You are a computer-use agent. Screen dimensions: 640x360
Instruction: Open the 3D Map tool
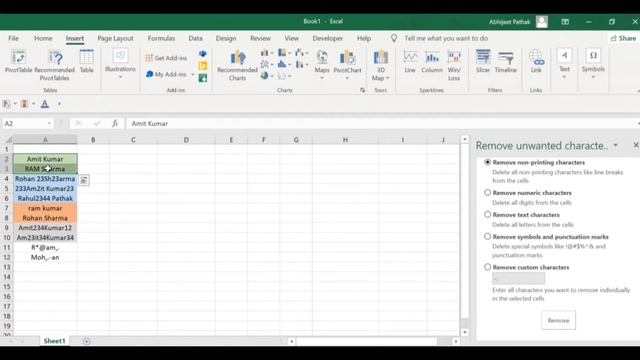point(380,65)
